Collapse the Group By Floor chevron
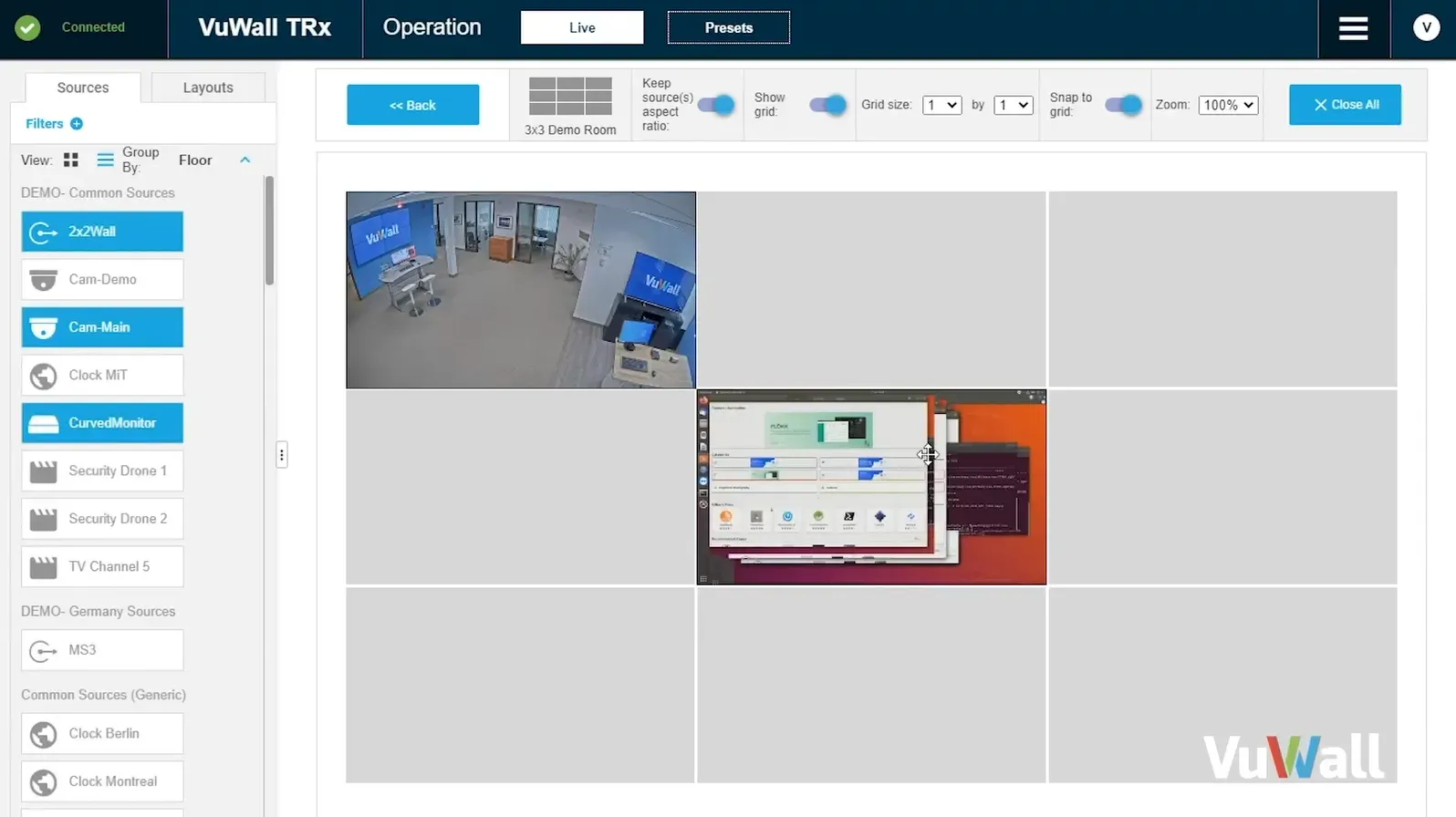Image resolution: width=1456 pixels, height=817 pixels. 244,160
